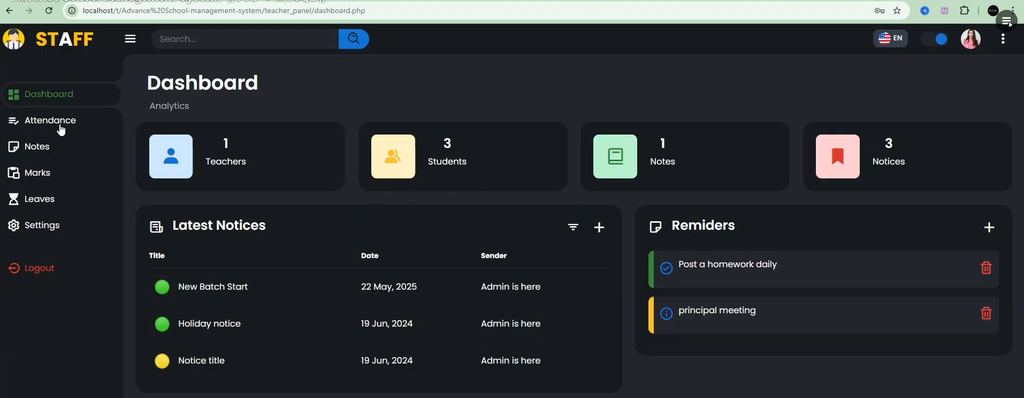Image resolution: width=1024 pixels, height=398 pixels.
Task: Open browser extensions puzzle icon
Action: coord(964,10)
